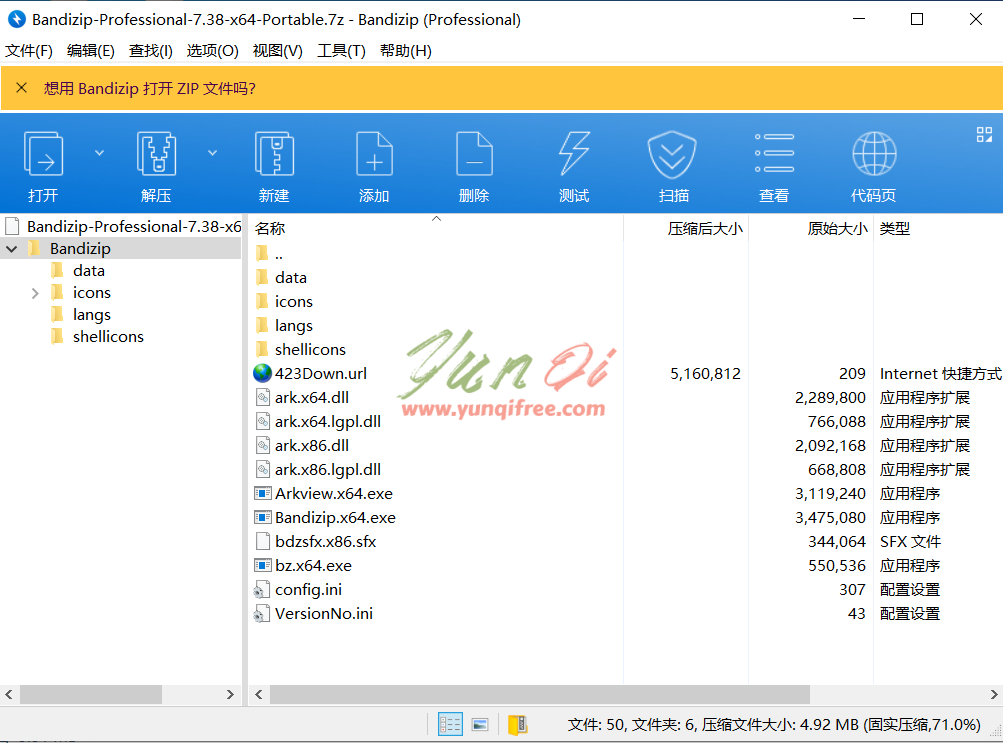The image size is (1003, 743).
Task: Select ark.x86.dll in file list
Action: coord(312,446)
